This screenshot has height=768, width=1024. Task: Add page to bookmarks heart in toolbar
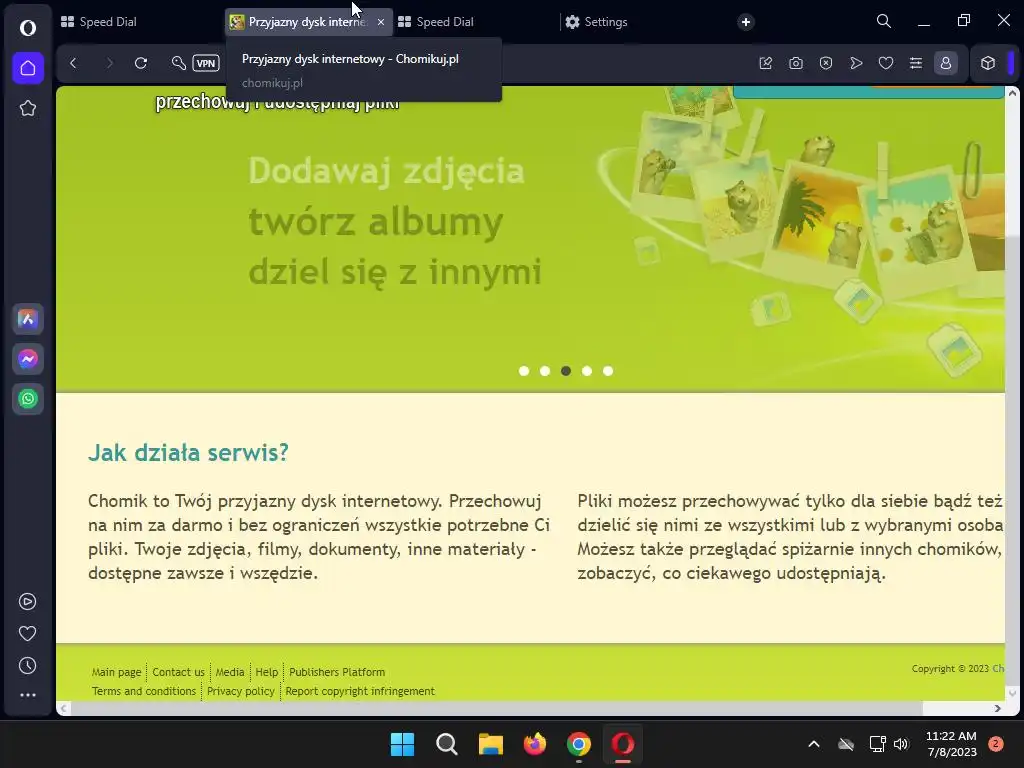(886, 63)
